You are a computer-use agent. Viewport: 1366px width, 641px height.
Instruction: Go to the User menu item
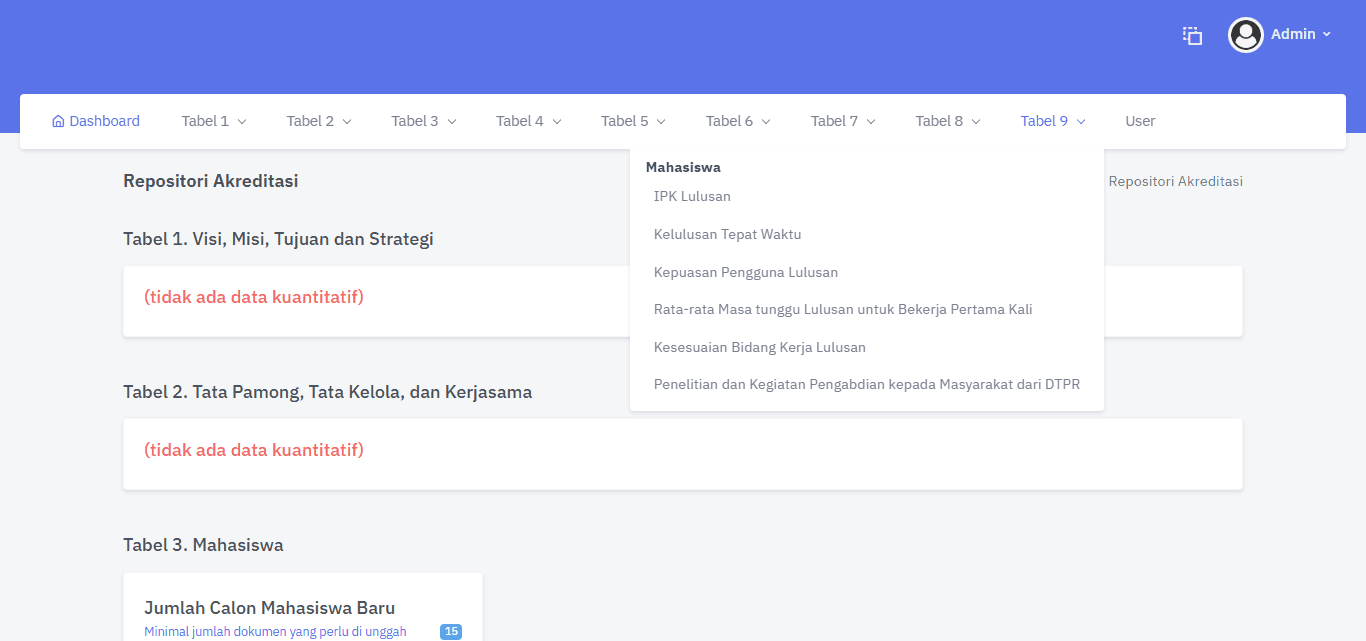click(1140, 121)
